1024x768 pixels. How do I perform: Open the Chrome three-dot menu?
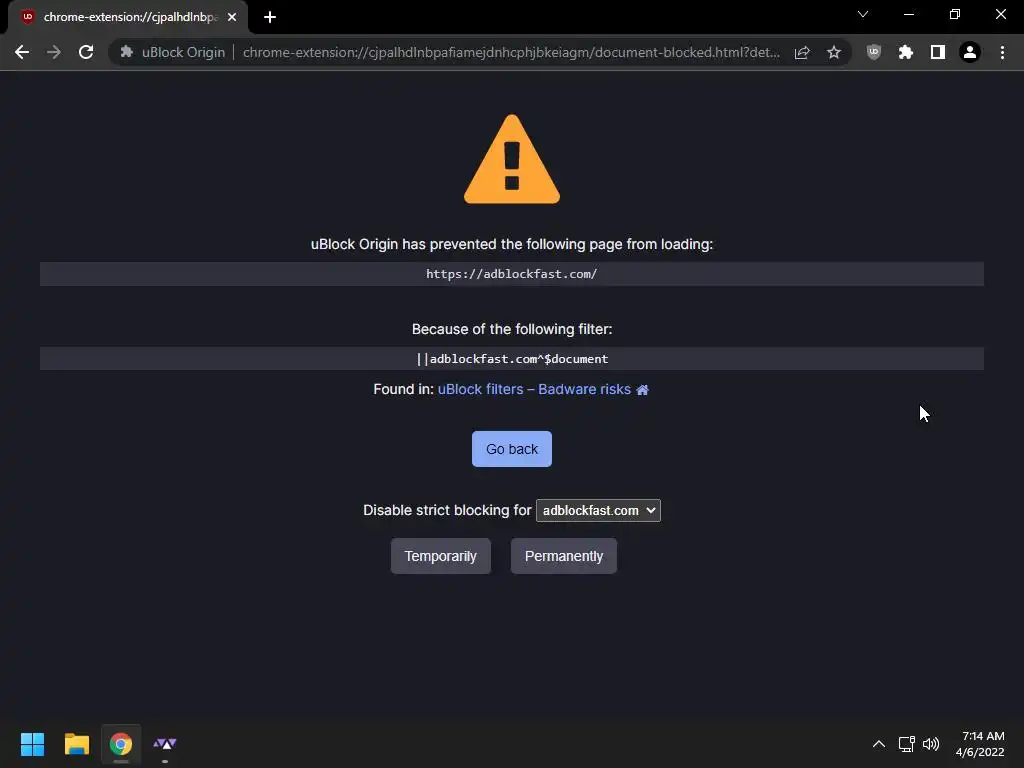click(x=1002, y=52)
